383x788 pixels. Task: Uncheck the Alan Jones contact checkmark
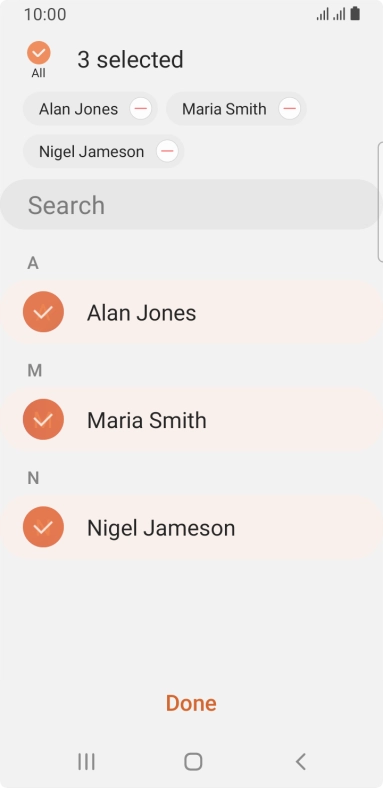click(43, 312)
